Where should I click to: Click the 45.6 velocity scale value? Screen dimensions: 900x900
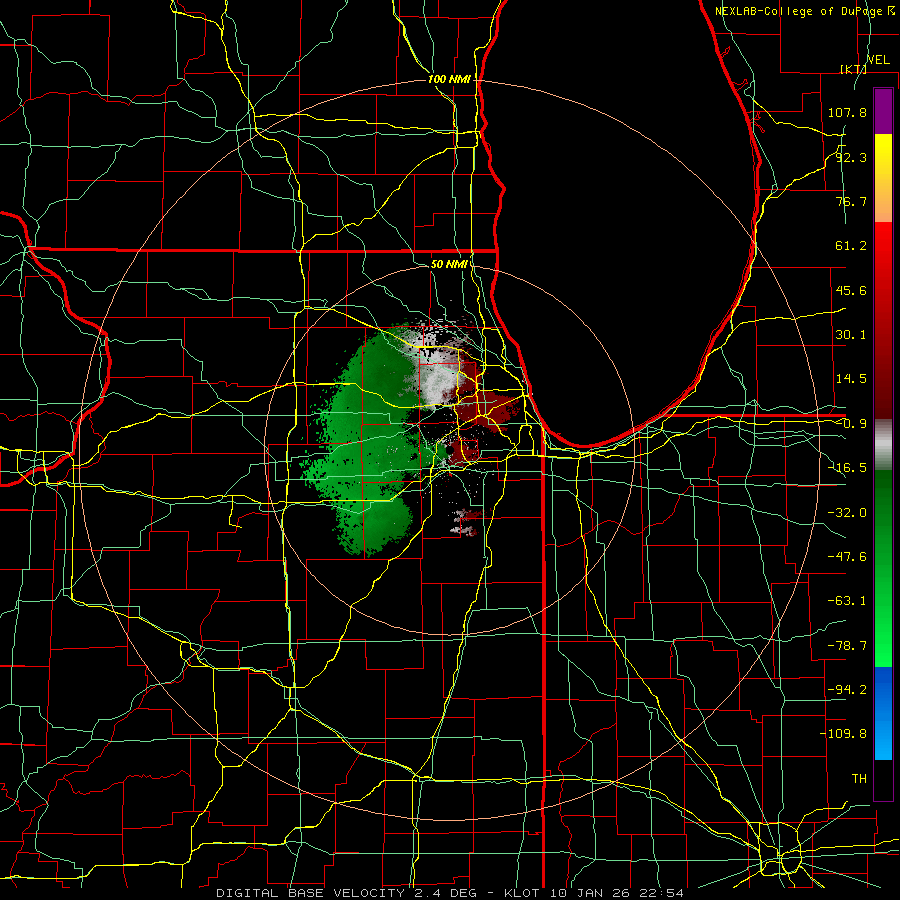[x=851, y=290]
